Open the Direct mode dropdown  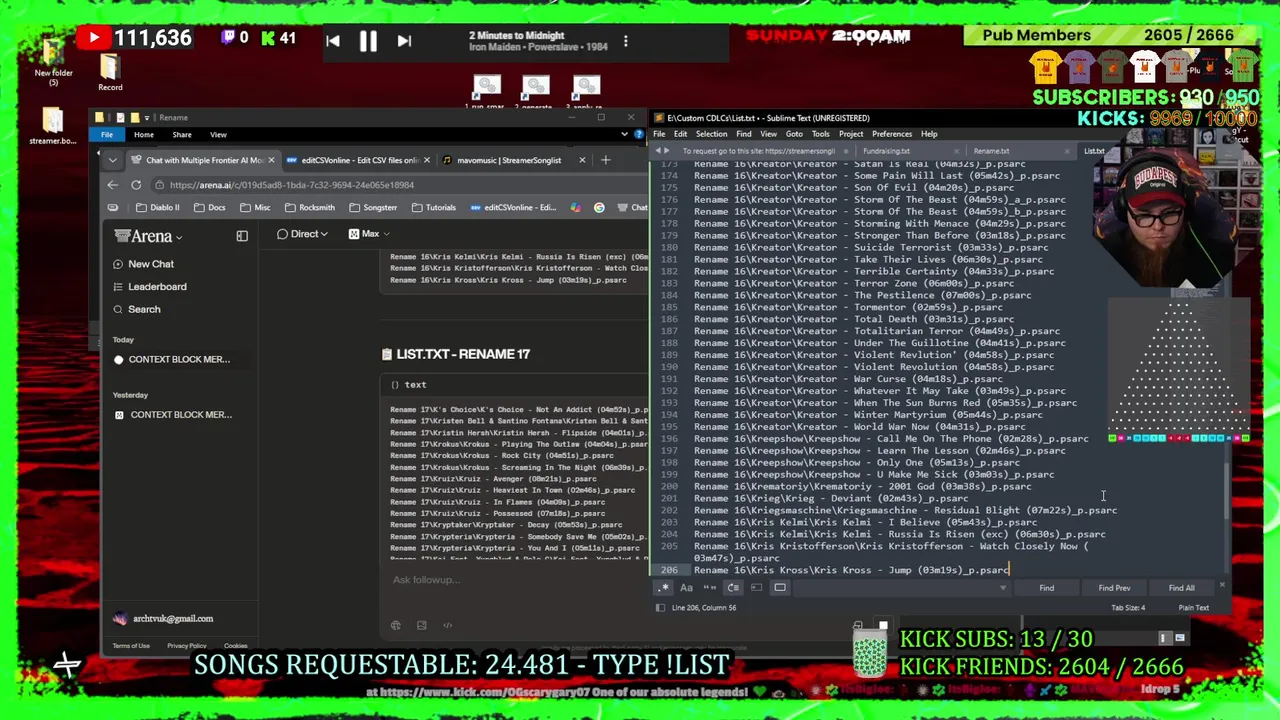pos(302,234)
